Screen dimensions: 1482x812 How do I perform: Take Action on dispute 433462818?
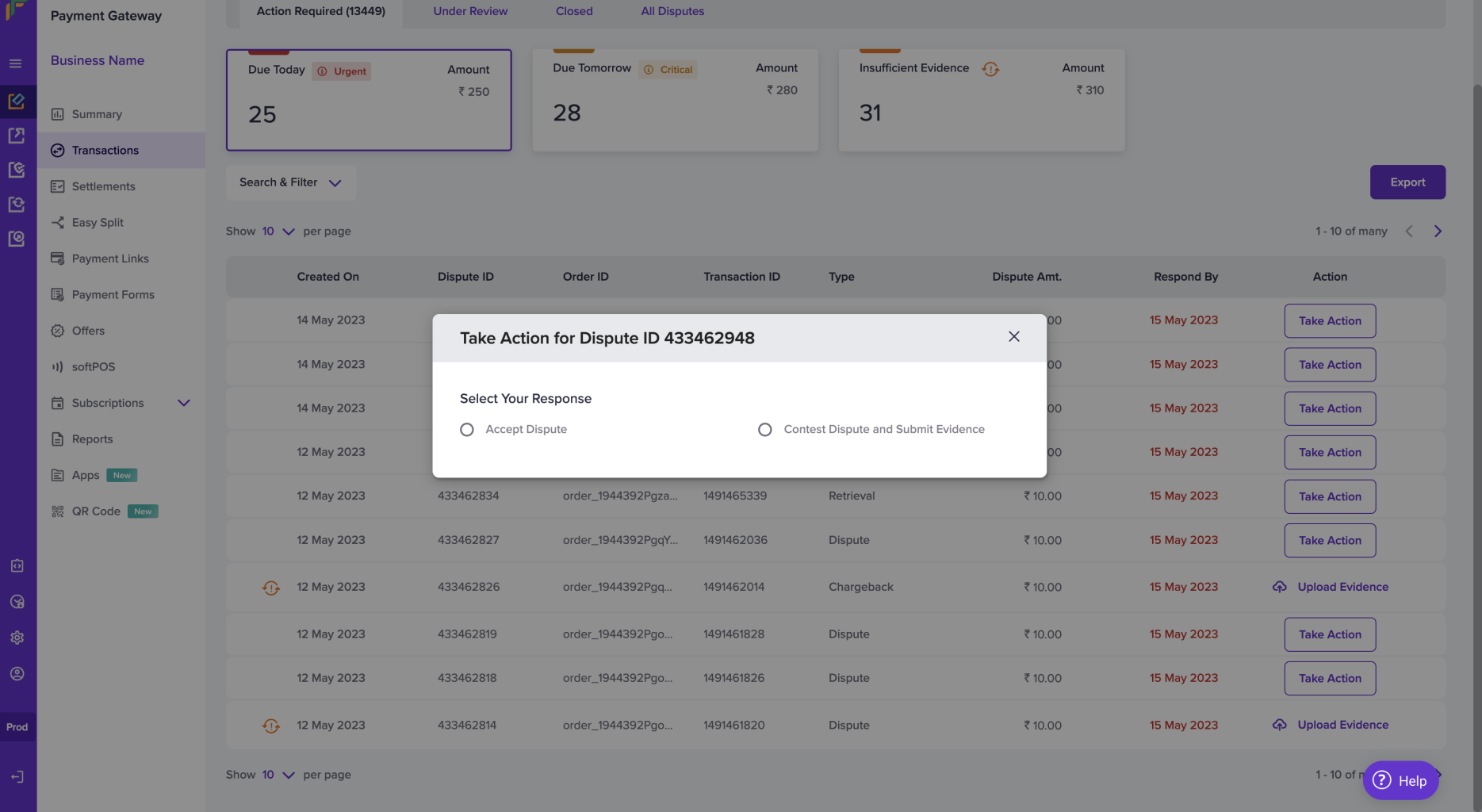click(1330, 679)
